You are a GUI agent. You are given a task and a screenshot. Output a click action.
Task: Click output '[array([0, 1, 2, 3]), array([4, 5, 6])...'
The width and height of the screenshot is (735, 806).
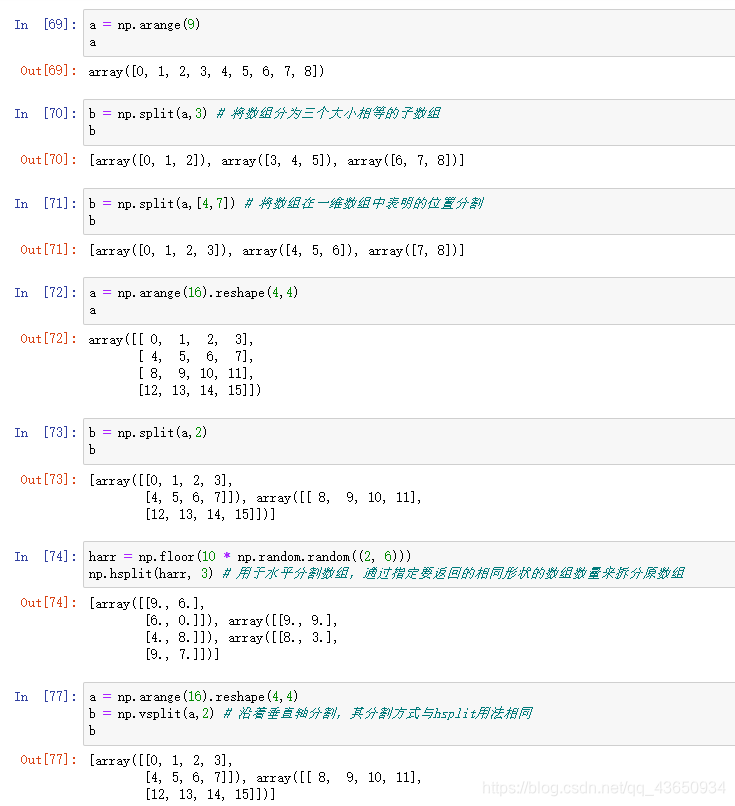click(x=277, y=250)
